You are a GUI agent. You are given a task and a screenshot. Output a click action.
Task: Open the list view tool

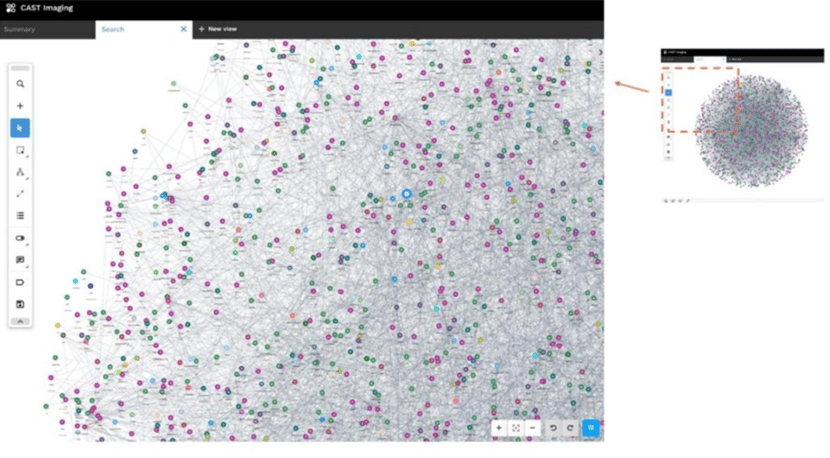(x=20, y=215)
